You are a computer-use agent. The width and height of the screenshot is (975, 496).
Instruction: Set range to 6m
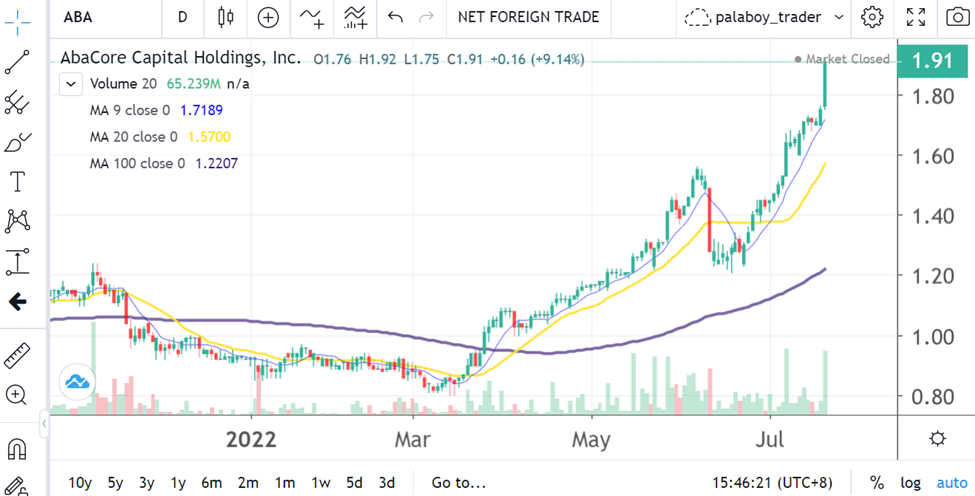pos(211,483)
